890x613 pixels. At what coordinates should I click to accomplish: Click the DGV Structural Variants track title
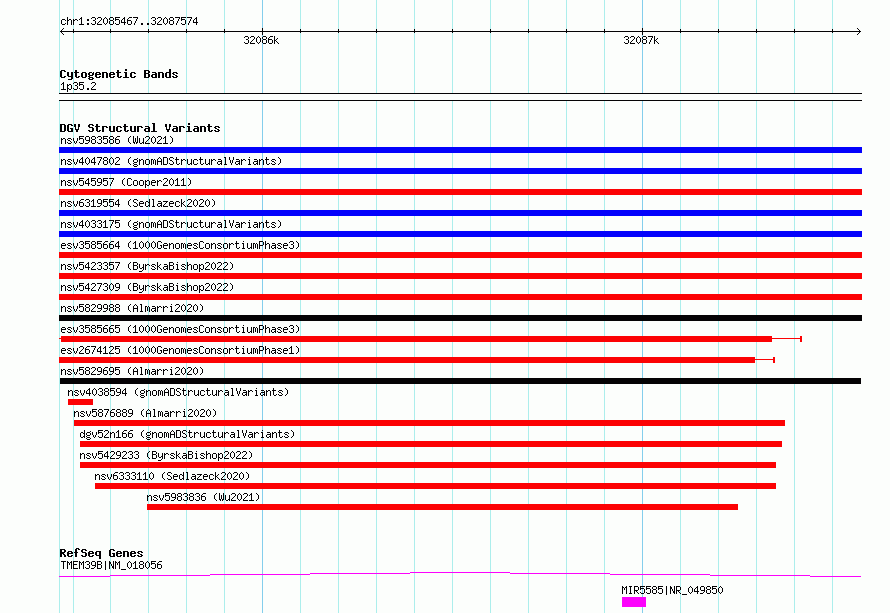tap(140, 128)
